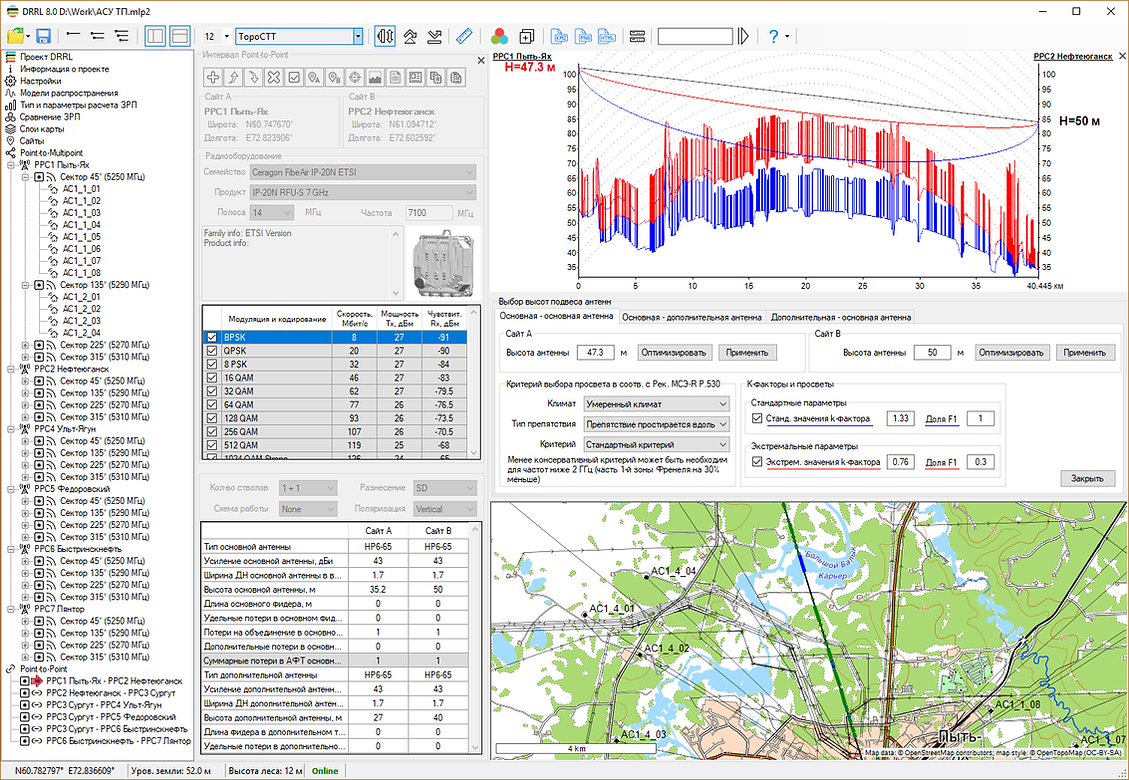This screenshot has height=780, width=1129.
Task: Select two-level tree view toolbar icon
Action: [97, 36]
